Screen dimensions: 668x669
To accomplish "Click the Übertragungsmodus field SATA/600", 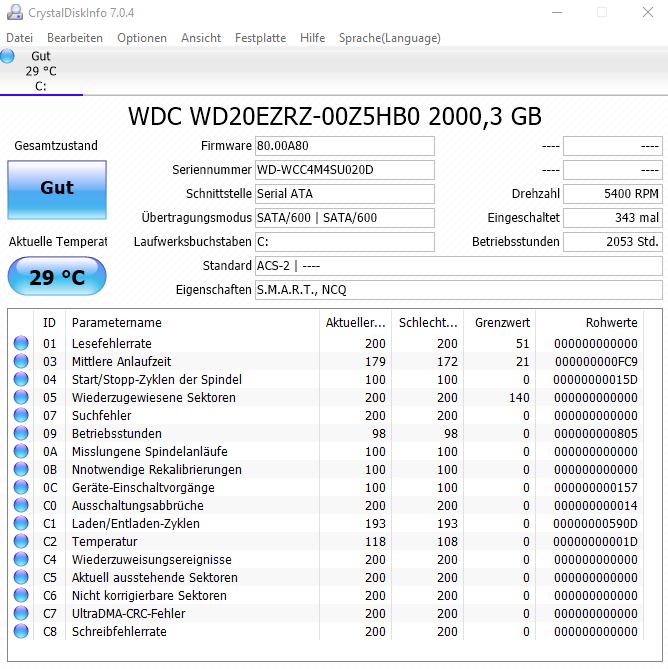I will pyautogui.click(x=345, y=218).
